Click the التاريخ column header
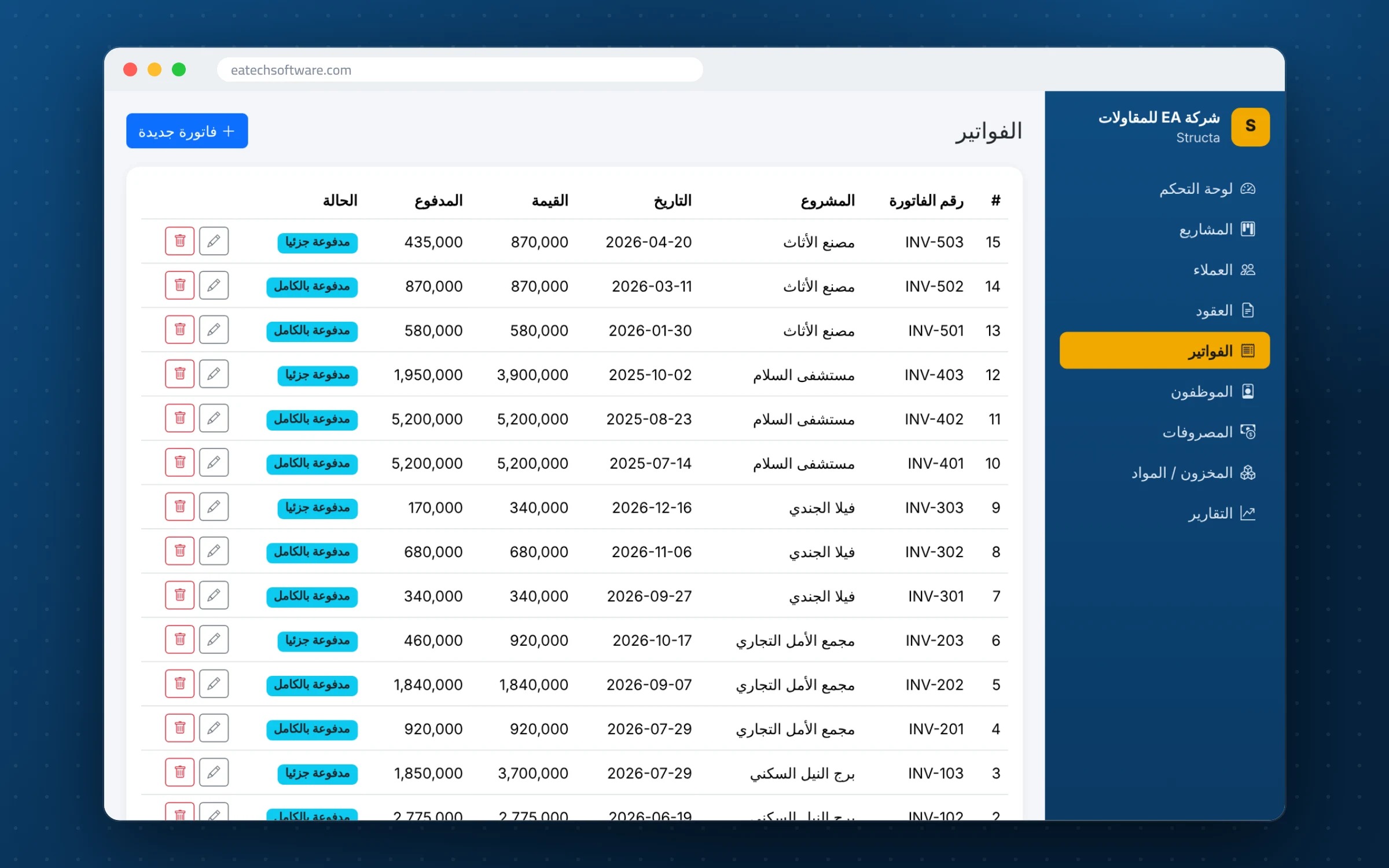 pos(673,200)
